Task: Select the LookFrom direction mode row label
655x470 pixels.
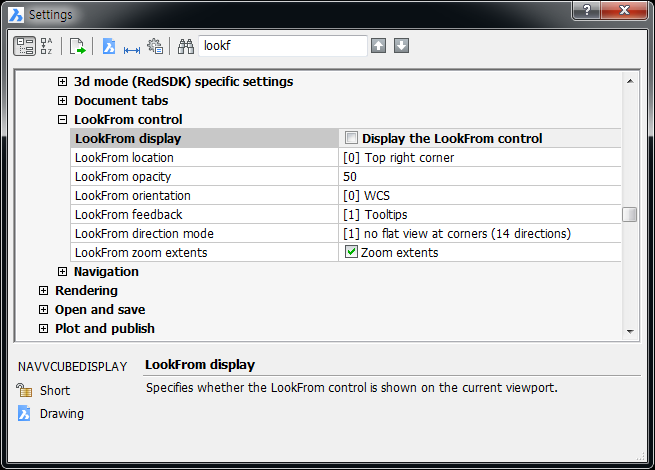Action: [x=205, y=234]
